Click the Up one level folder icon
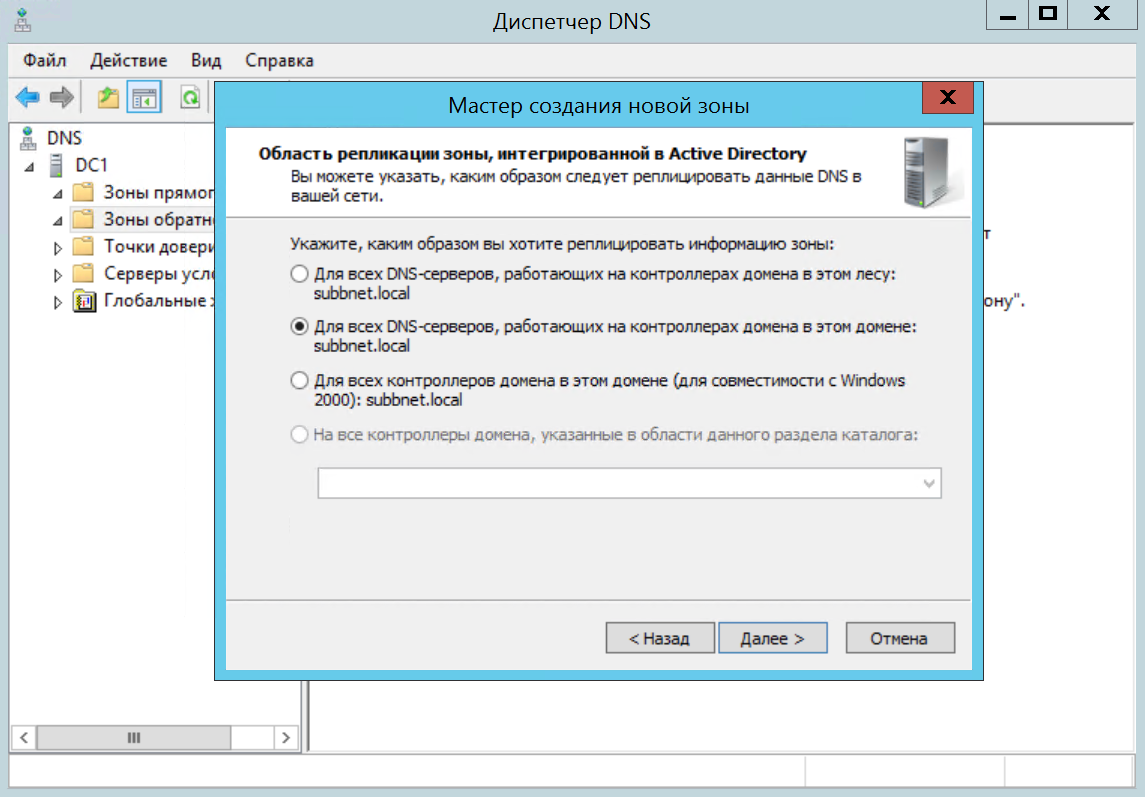 click(108, 97)
